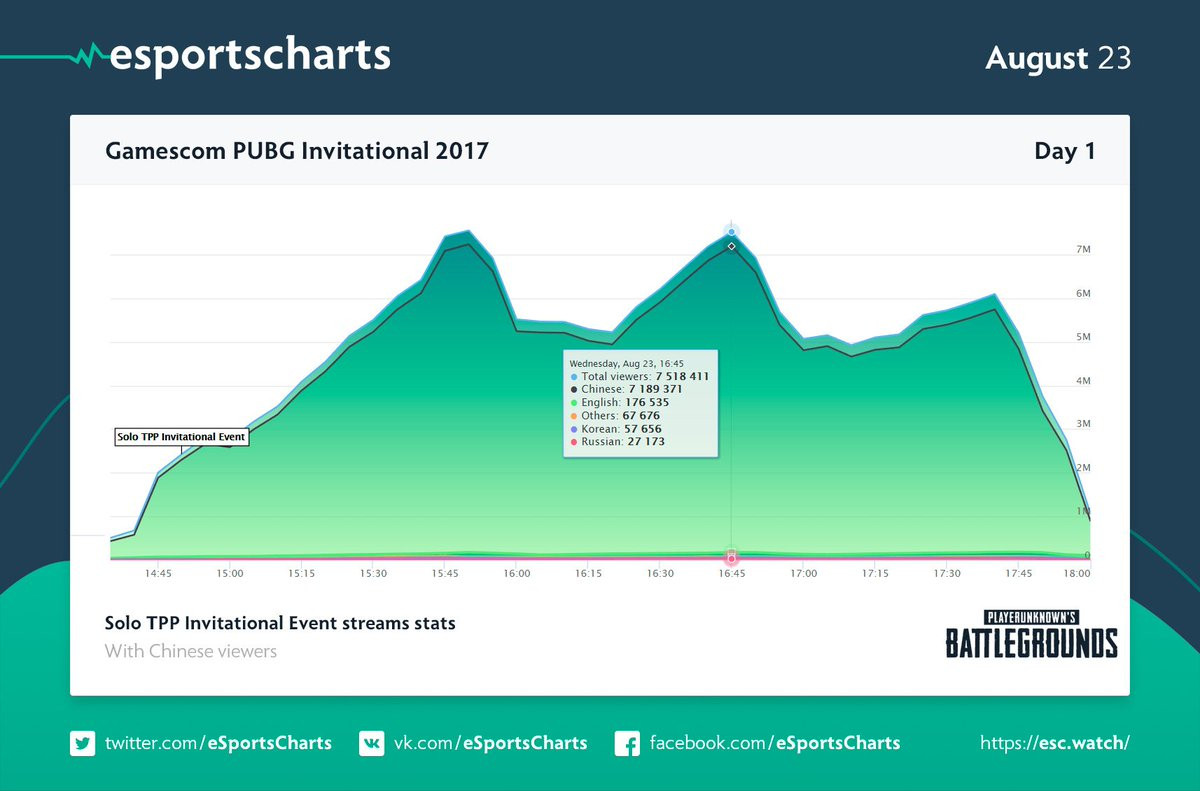Click the 'Solo TPP Invitational Event' chart annotation
Screen dimensions: 1200x791
coord(180,437)
